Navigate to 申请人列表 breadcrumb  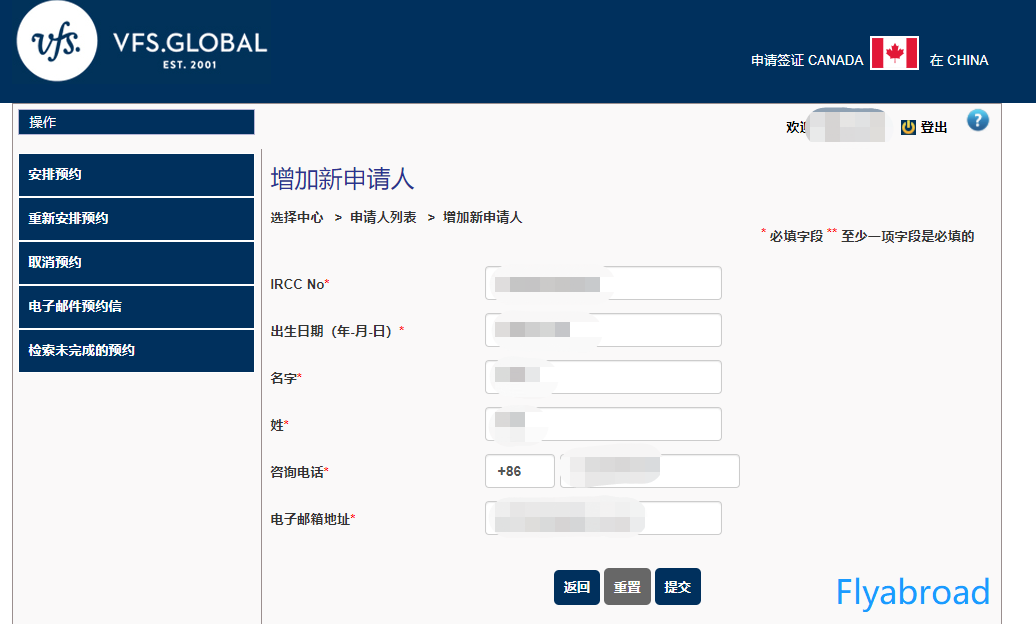pyautogui.click(x=383, y=217)
